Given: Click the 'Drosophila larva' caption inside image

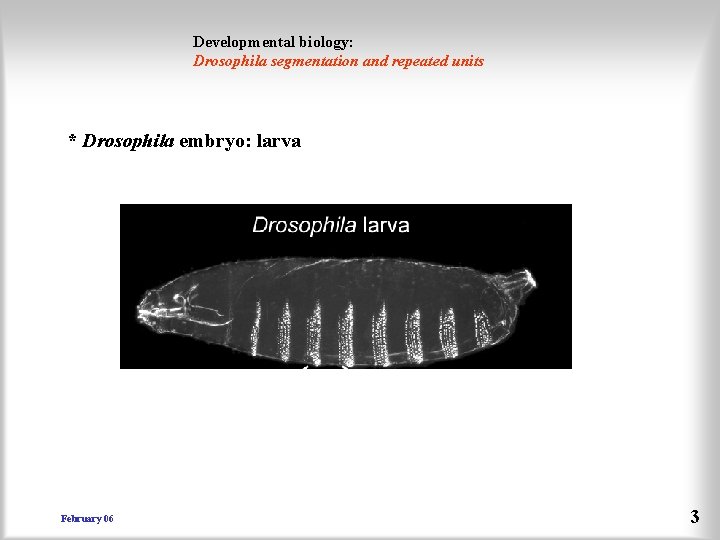Looking at the screenshot, I should pos(331,225).
